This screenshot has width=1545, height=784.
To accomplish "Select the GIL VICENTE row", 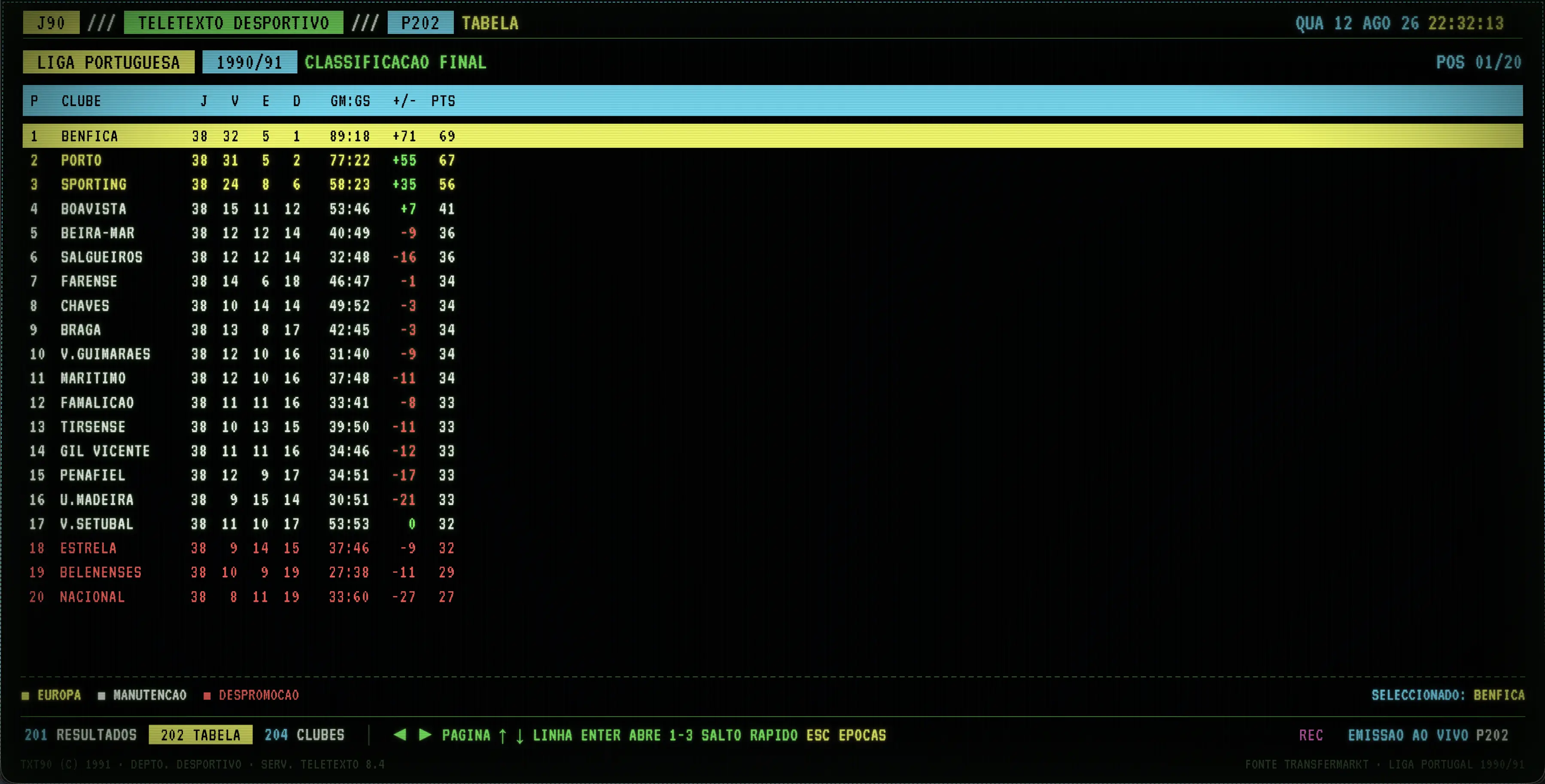I will pyautogui.click(x=772, y=450).
